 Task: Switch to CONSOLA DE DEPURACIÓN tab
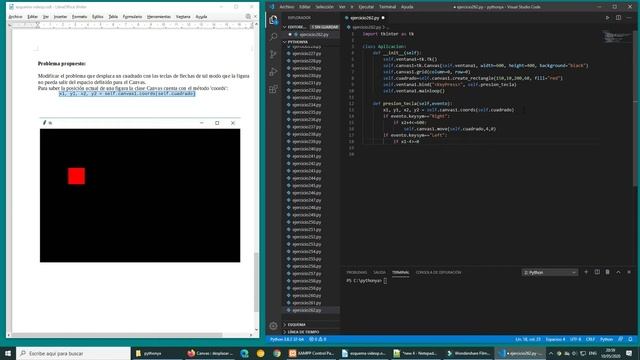[438, 272]
